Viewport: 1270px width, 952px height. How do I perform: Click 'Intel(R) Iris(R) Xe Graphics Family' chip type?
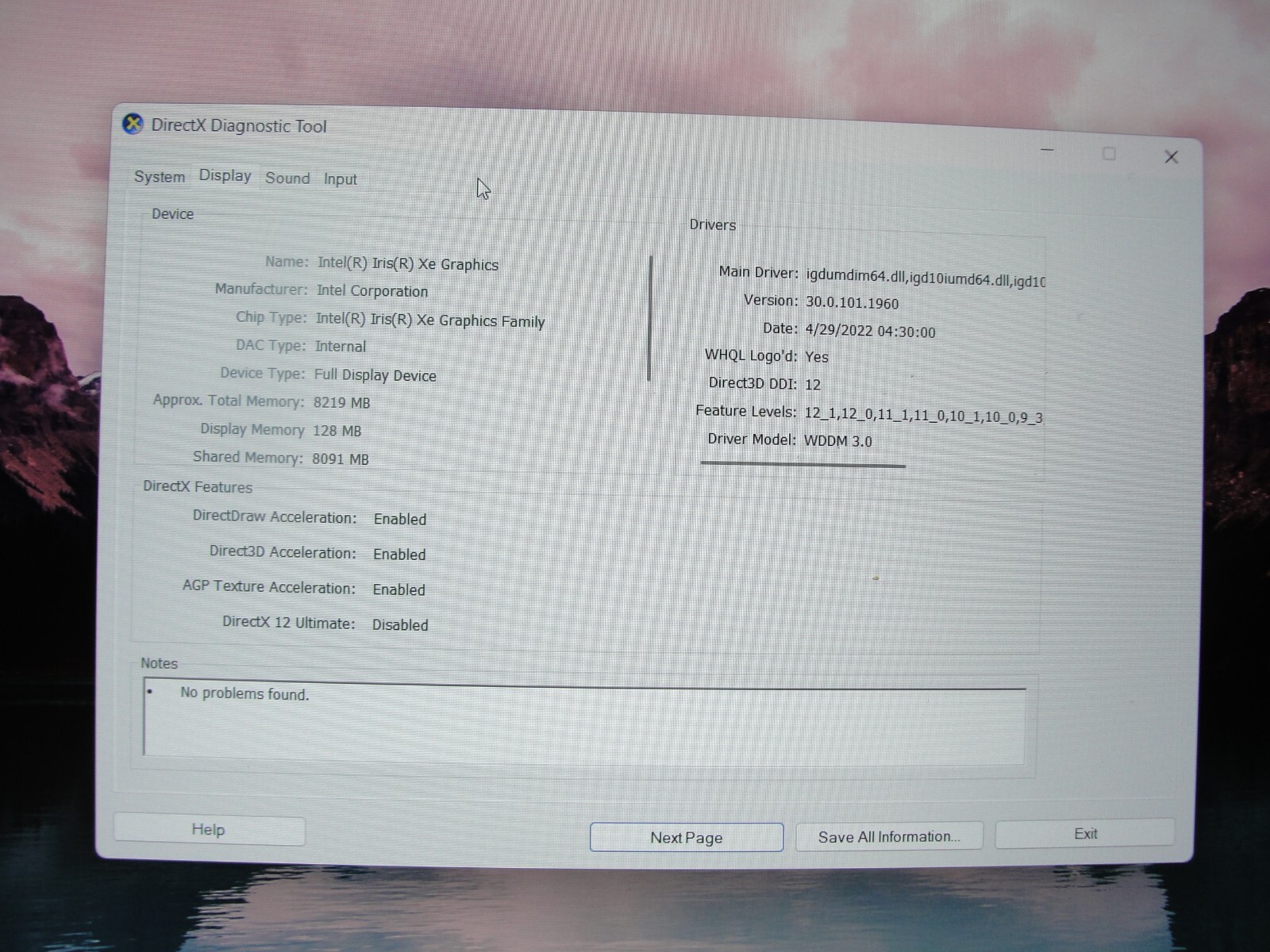(x=430, y=321)
